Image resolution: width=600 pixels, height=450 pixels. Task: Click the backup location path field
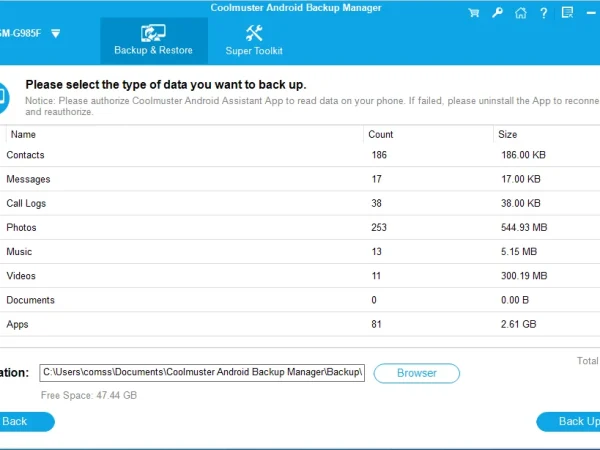pos(202,373)
